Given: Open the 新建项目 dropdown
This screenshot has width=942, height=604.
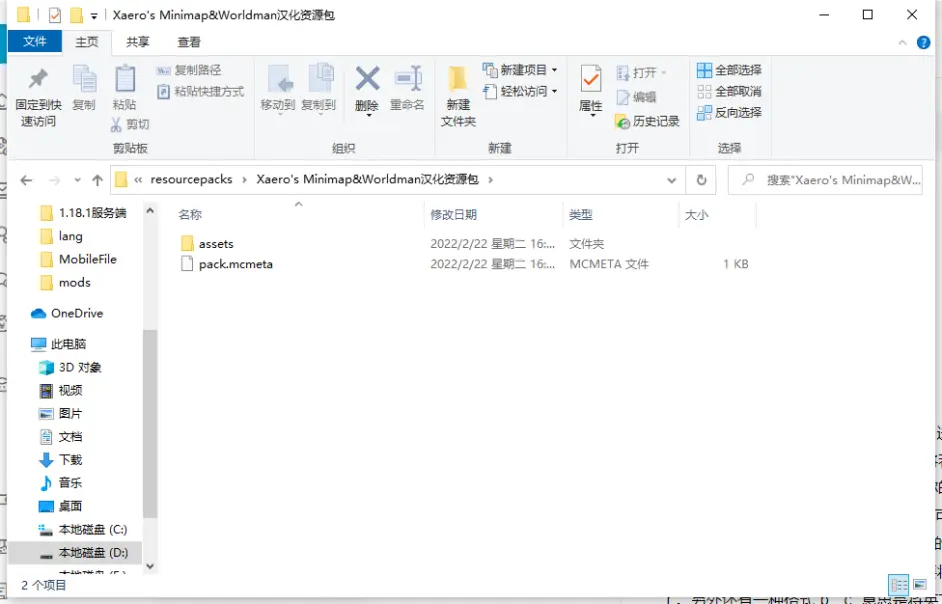Looking at the screenshot, I should click(520, 70).
